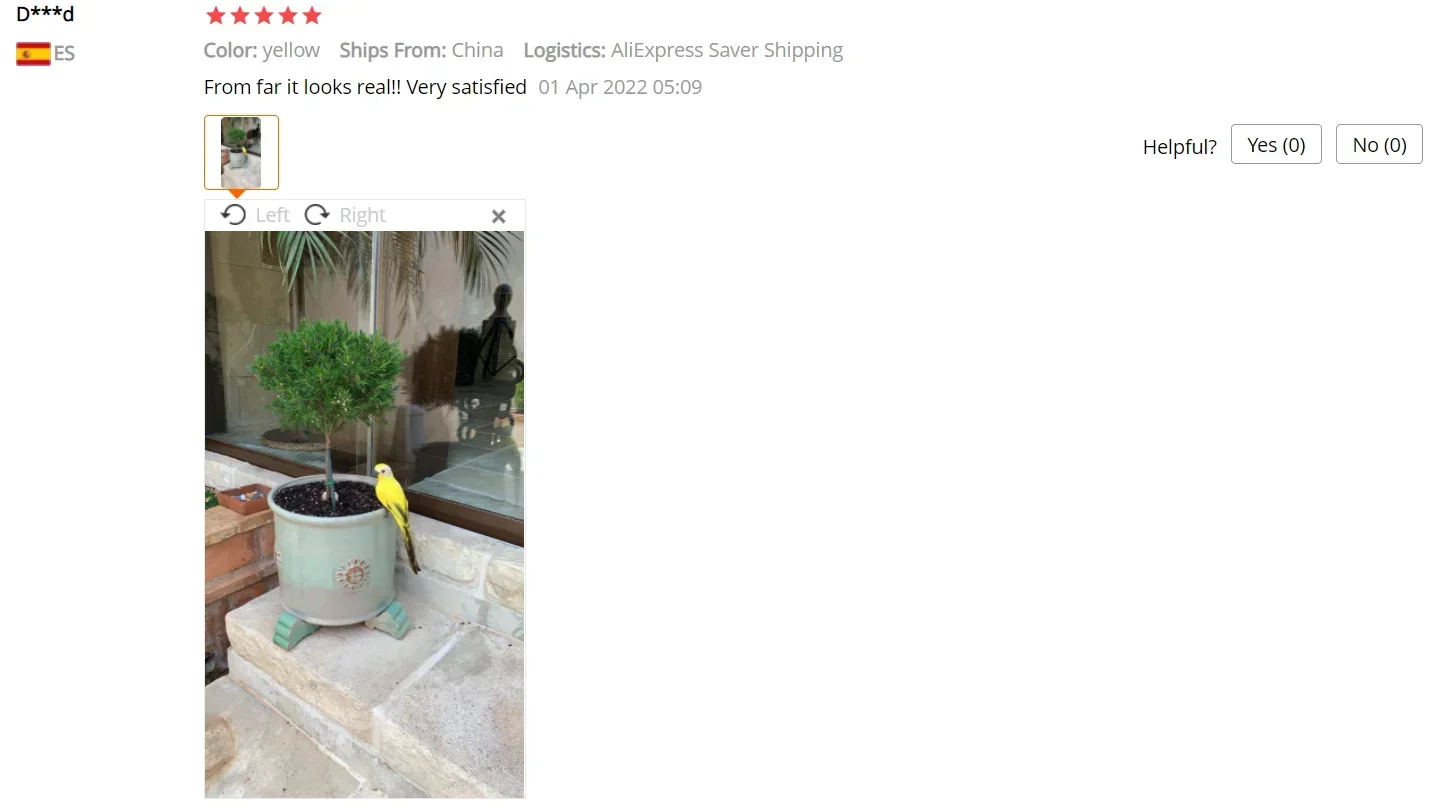Select the review photo thumbnail
Image resolution: width=1429 pixels, height=808 pixels.
[241, 152]
